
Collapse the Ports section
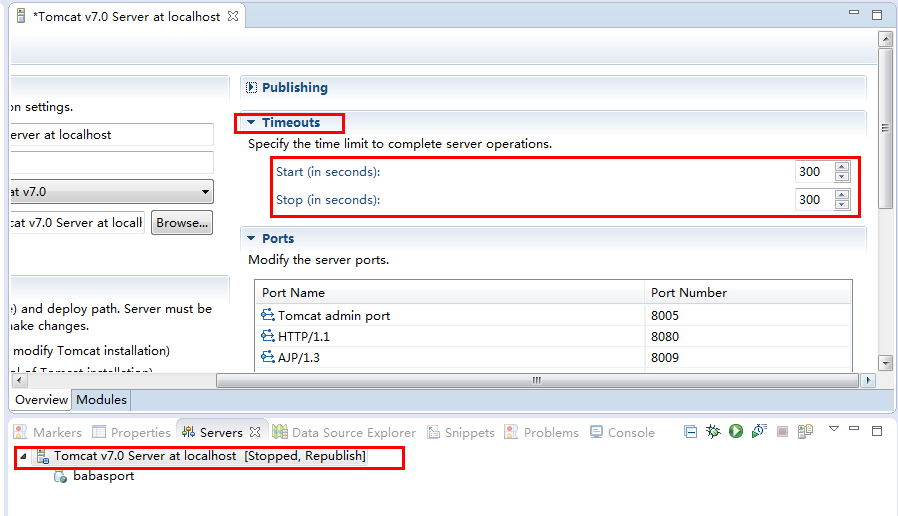coord(251,238)
